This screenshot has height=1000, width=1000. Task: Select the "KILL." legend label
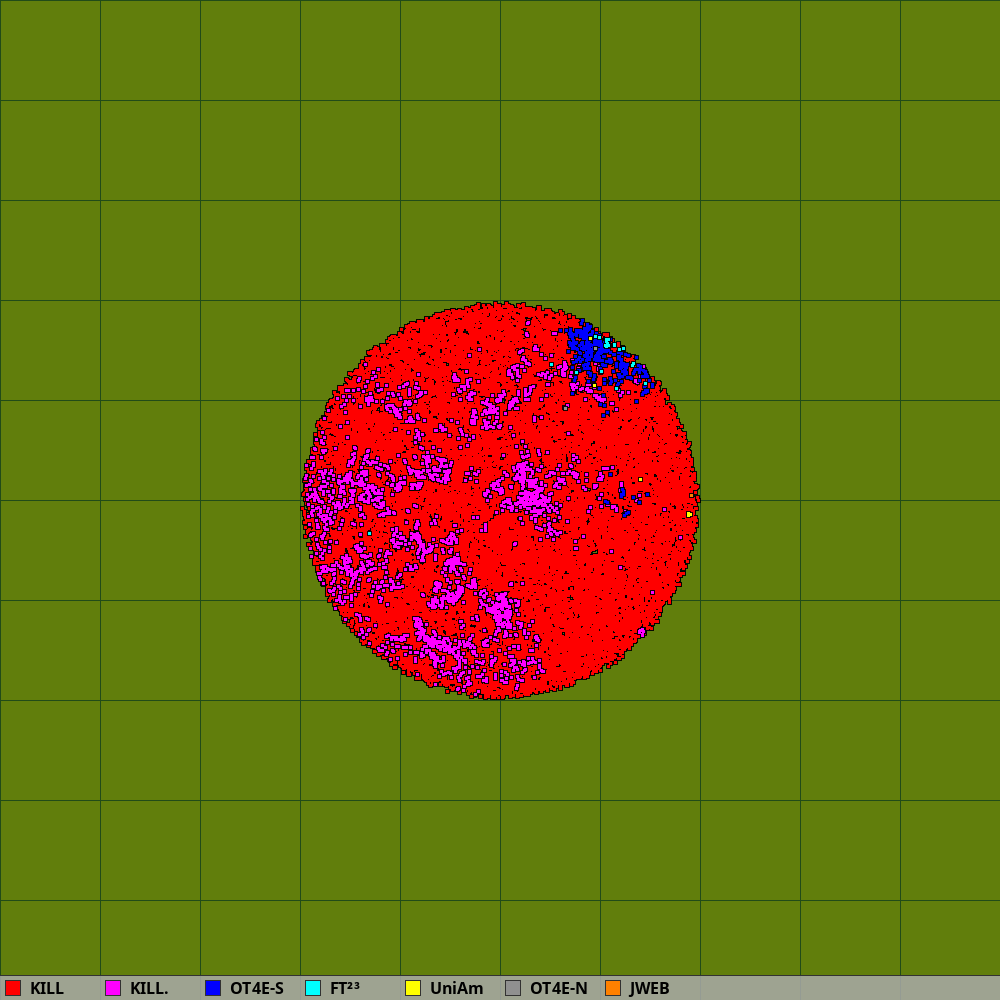point(149,989)
